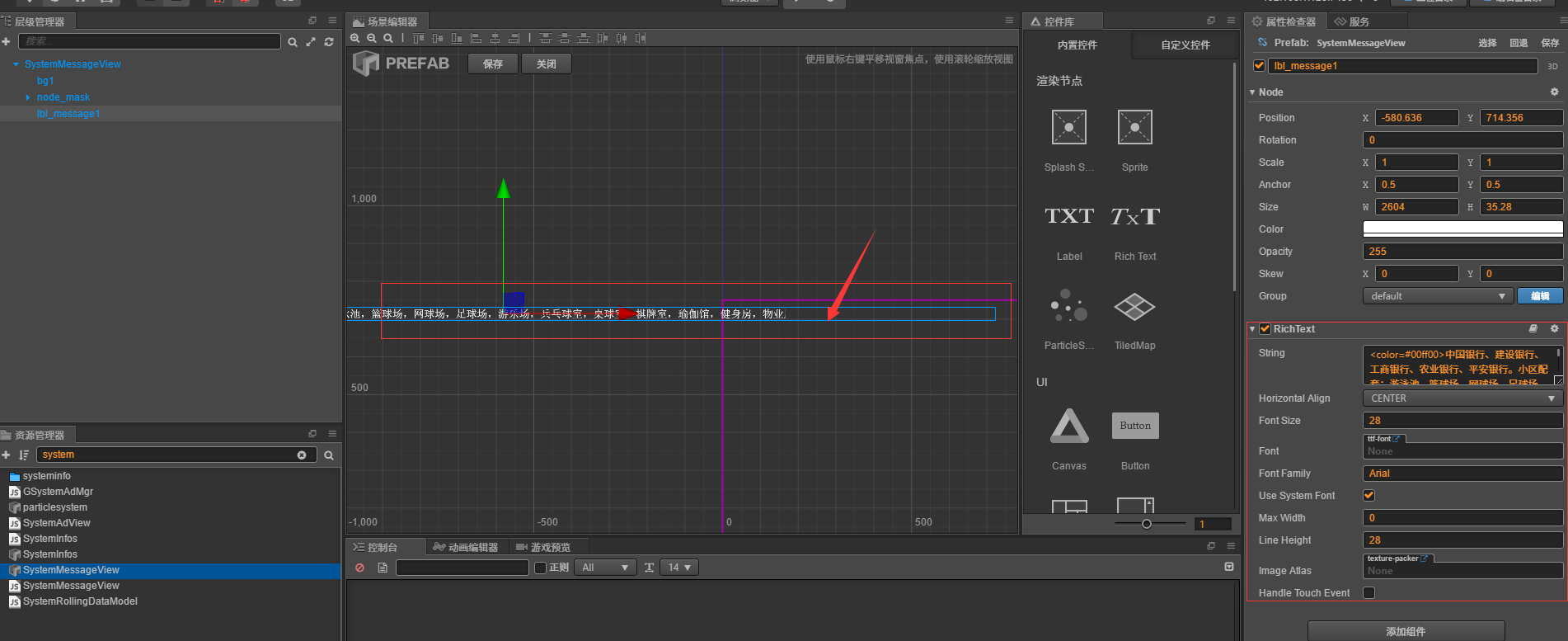Click the align horizontal centers icon
The image size is (1568, 641).
point(495,38)
